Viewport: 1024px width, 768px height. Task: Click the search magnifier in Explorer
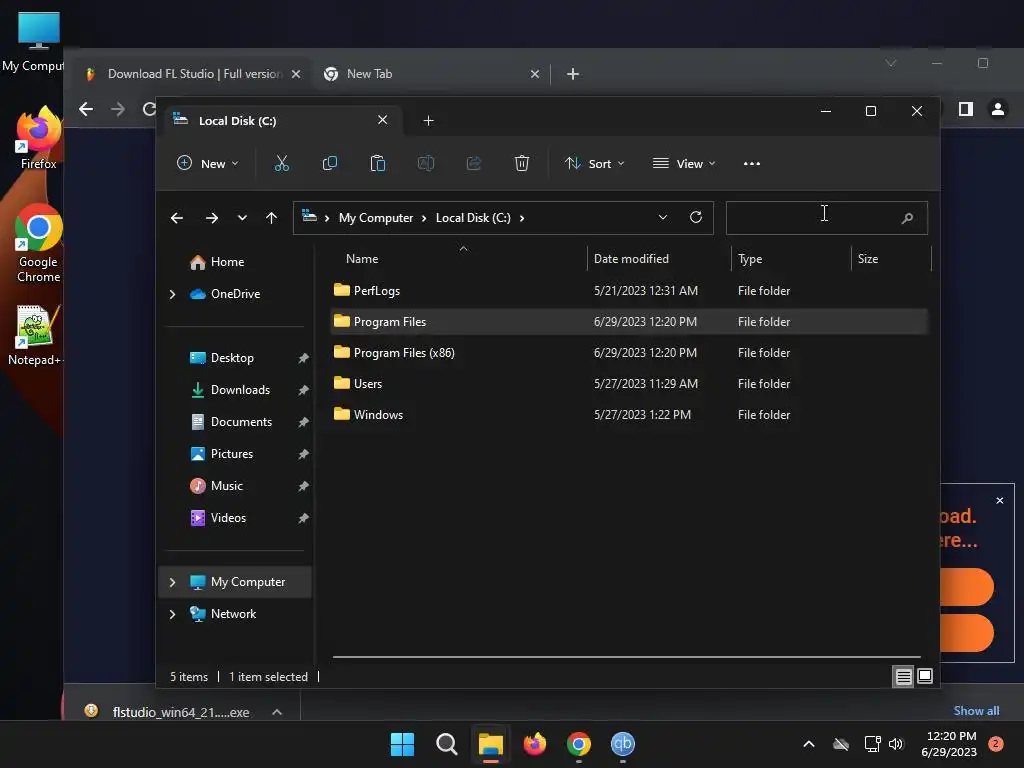(907, 218)
